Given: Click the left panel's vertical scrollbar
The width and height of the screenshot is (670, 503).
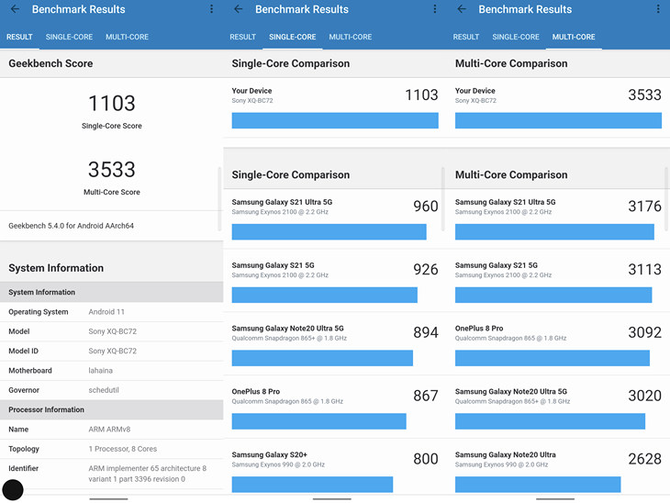Looking at the screenshot, I should 219,200.
